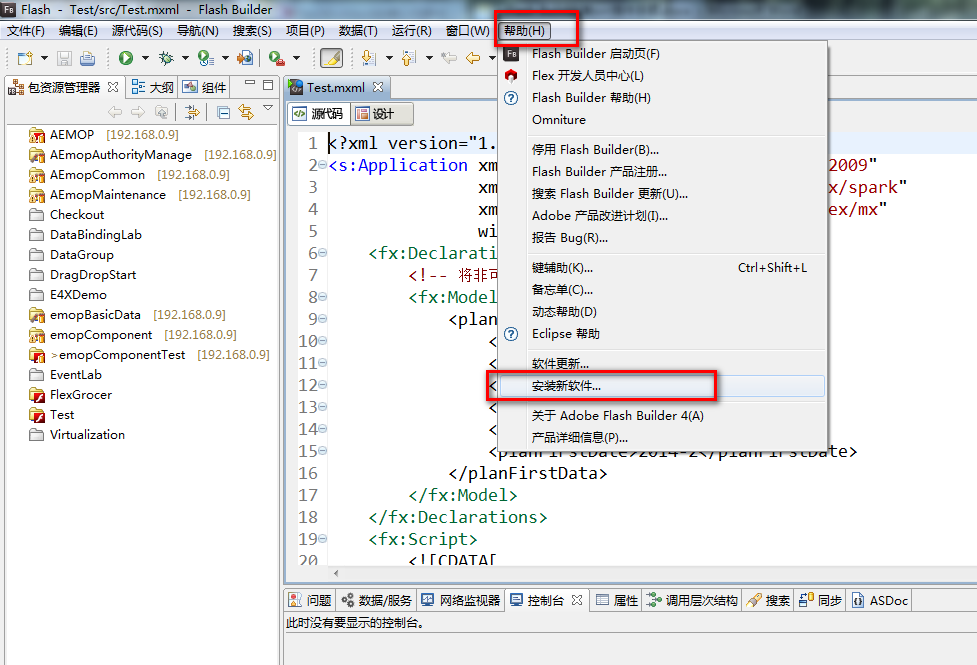Switch editor to 源代码 source mode
Viewport: 977px width, 665px height.
(x=318, y=113)
